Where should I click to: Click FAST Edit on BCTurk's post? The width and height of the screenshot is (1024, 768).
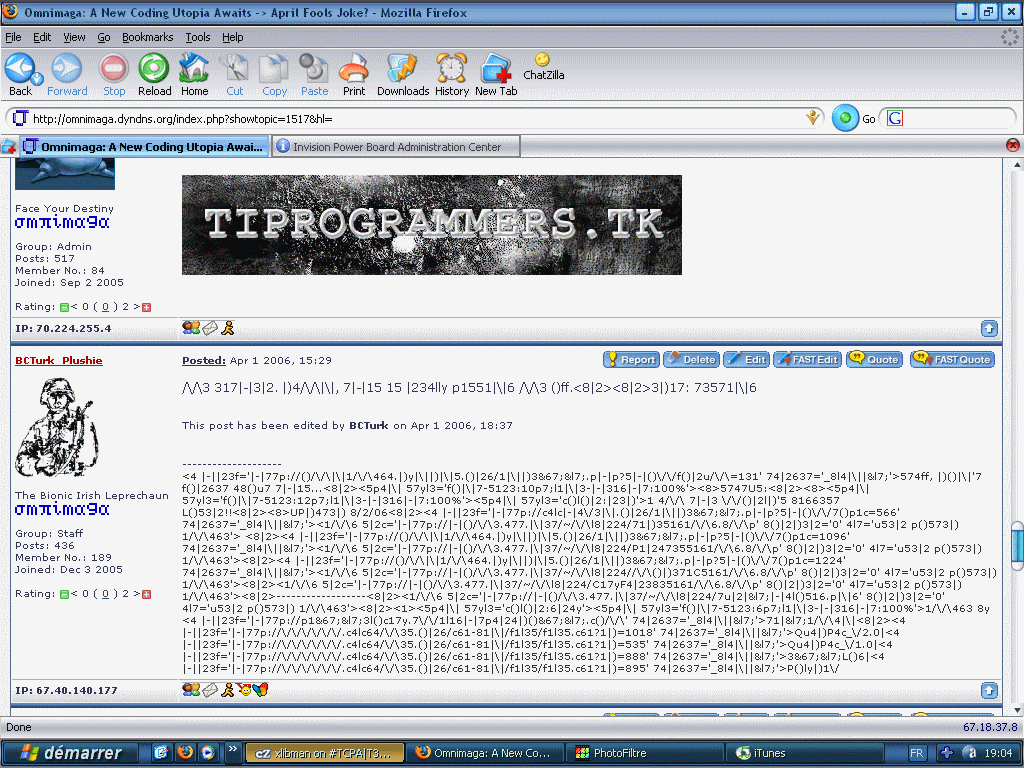(x=808, y=359)
